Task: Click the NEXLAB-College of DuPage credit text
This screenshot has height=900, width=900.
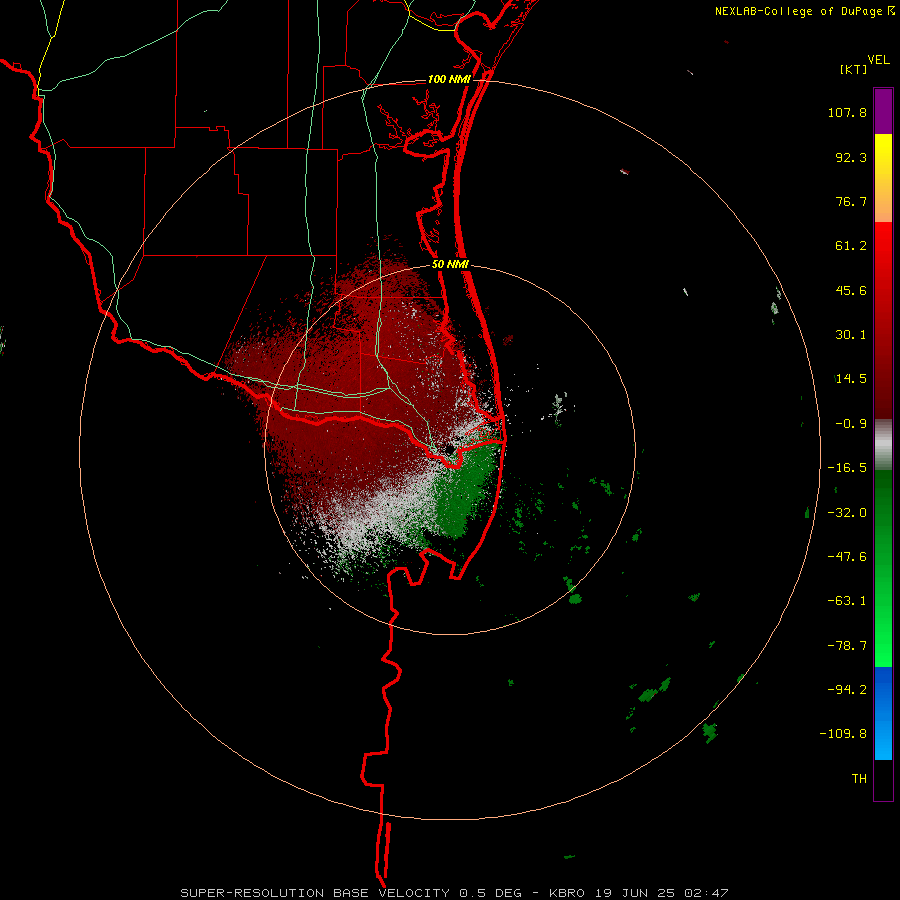Action: click(x=800, y=11)
